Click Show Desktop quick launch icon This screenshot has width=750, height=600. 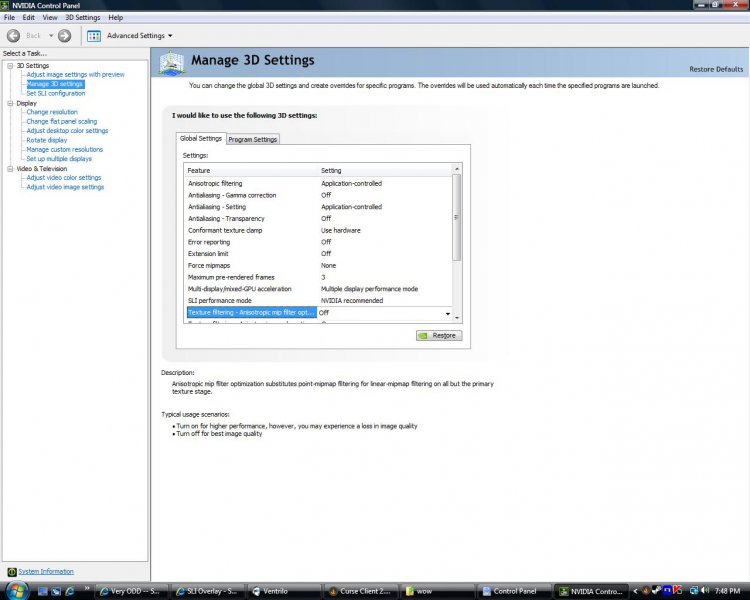43,591
